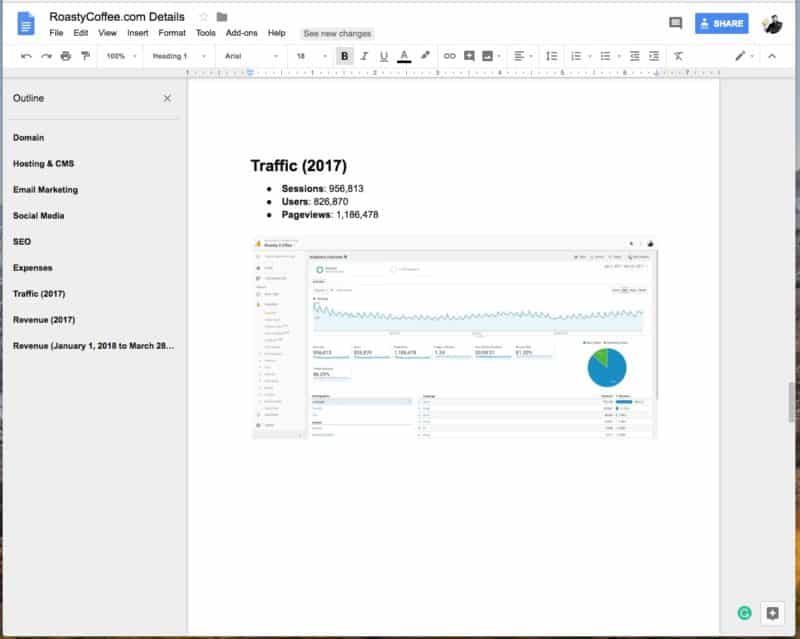Jump to Hosting & CMS outline entry
The image size is (800, 639).
click(x=43, y=164)
